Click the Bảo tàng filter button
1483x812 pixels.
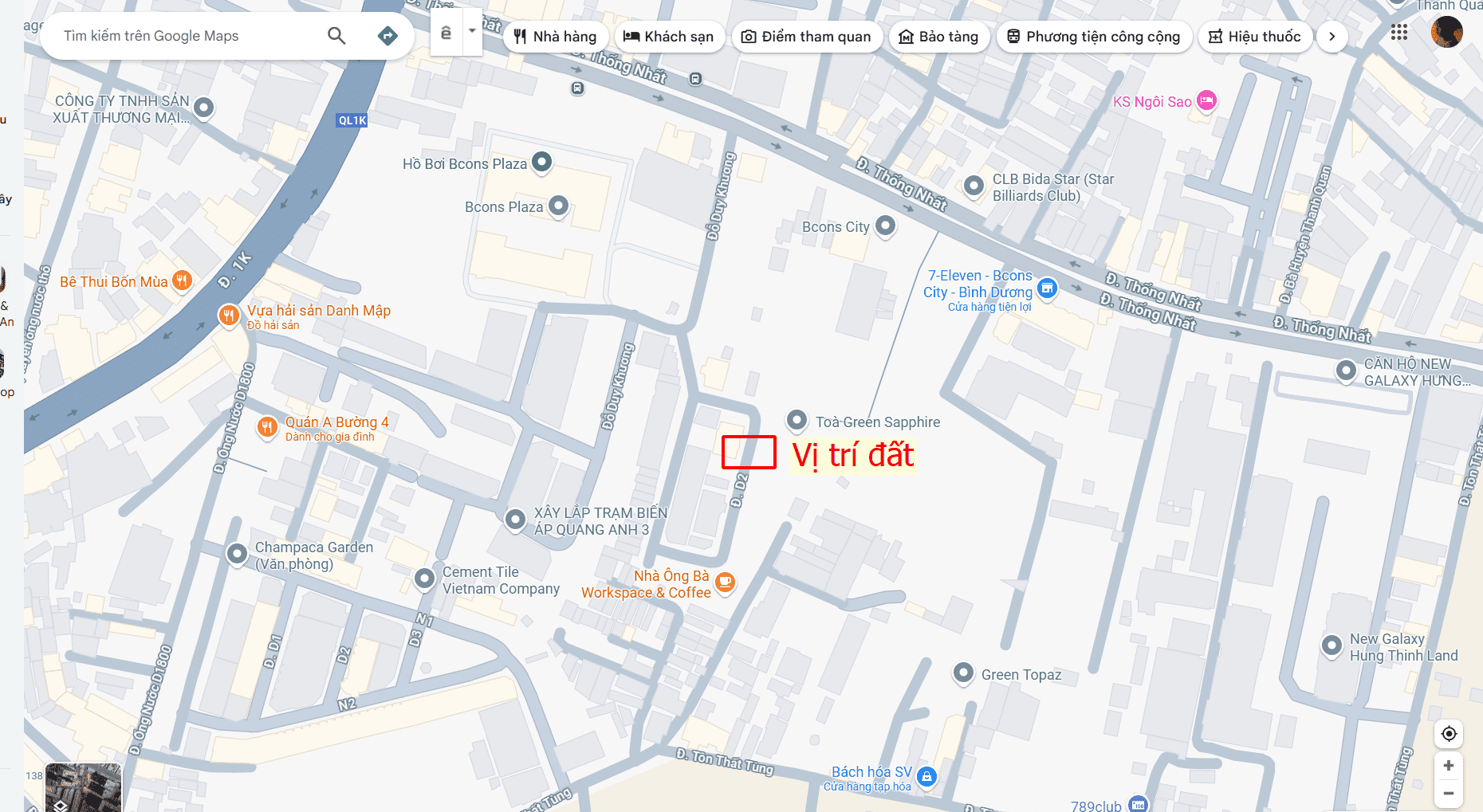[x=939, y=37]
